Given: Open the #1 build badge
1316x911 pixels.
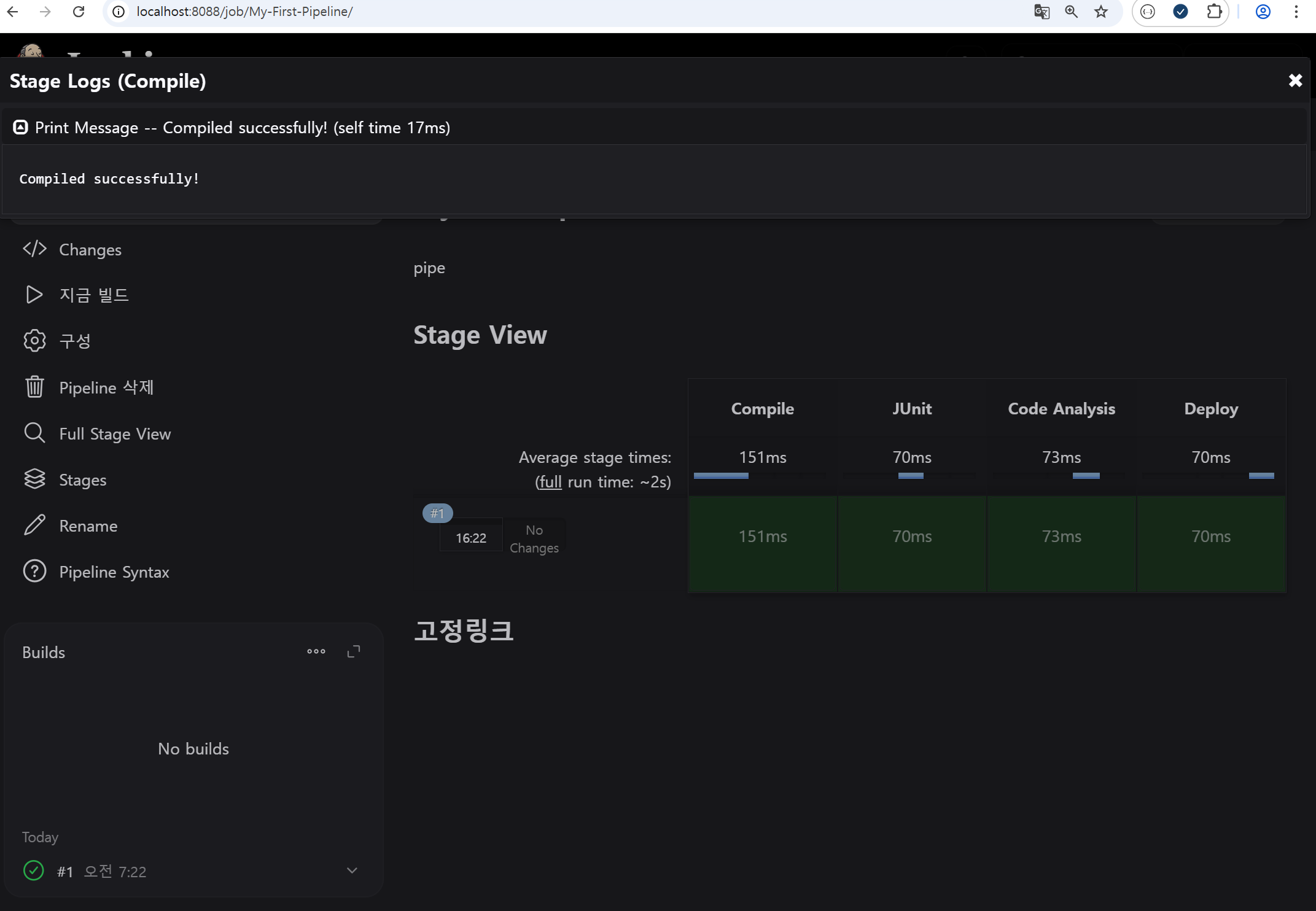Looking at the screenshot, I should (437, 513).
